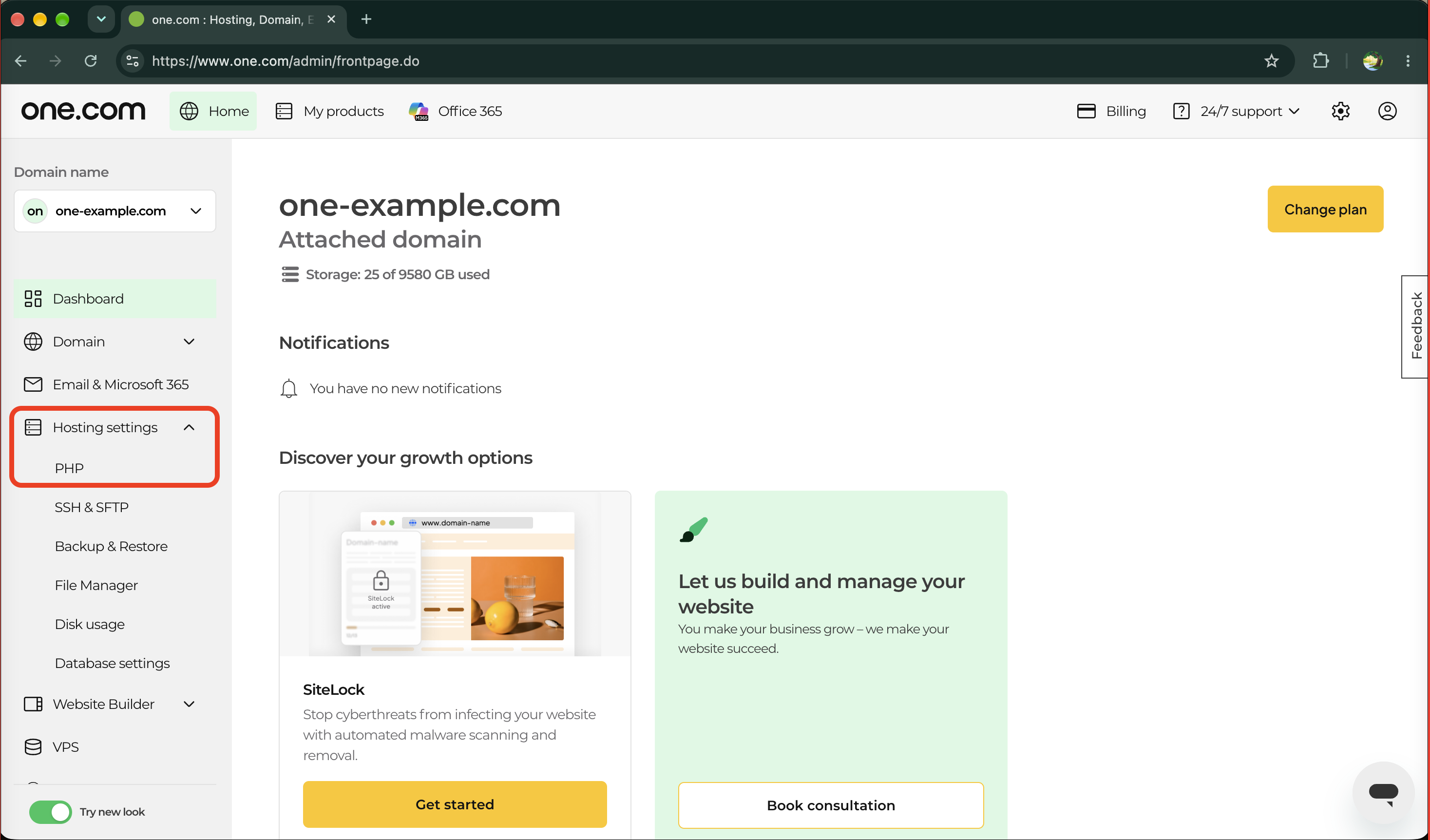1430x840 pixels.
Task: Toggle the Try new look switch
Action: pos(51,812)
